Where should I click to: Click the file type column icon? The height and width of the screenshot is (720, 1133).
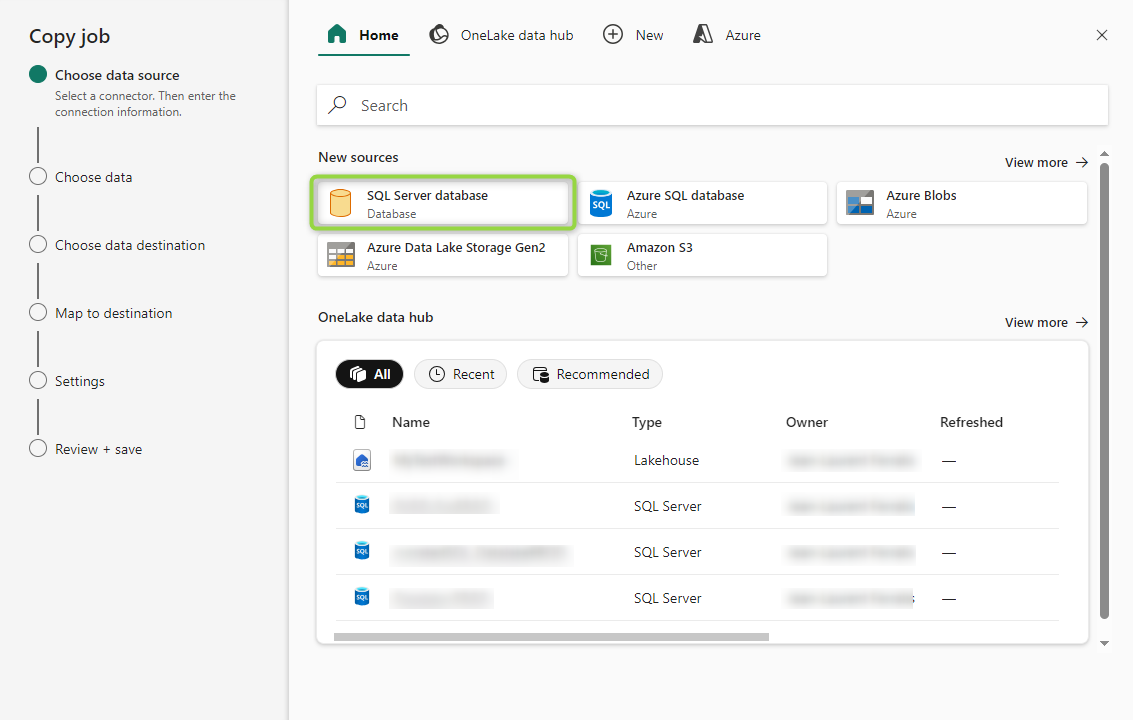point(360,422)
